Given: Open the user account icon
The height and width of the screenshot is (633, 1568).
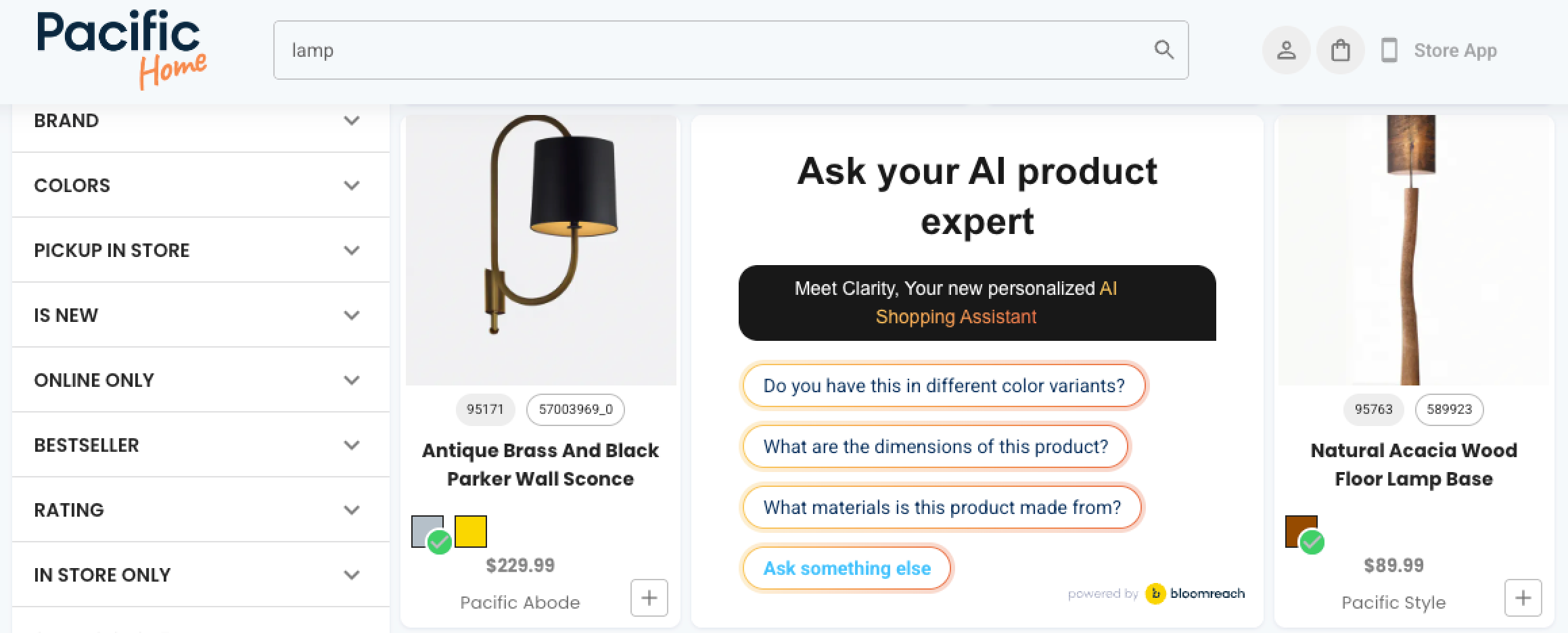Looking at the screenshot, I should click(1286, 50).
